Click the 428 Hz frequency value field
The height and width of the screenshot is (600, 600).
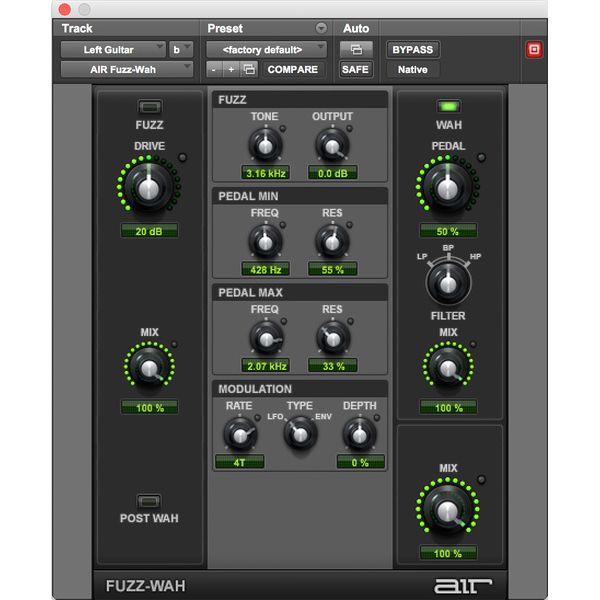click(266, 269)
